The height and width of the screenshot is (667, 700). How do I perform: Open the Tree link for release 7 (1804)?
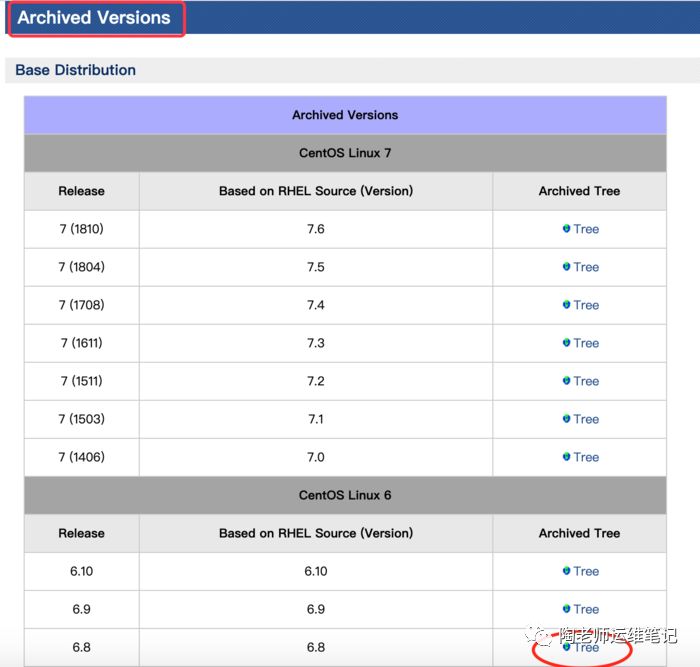pos(586,267)
